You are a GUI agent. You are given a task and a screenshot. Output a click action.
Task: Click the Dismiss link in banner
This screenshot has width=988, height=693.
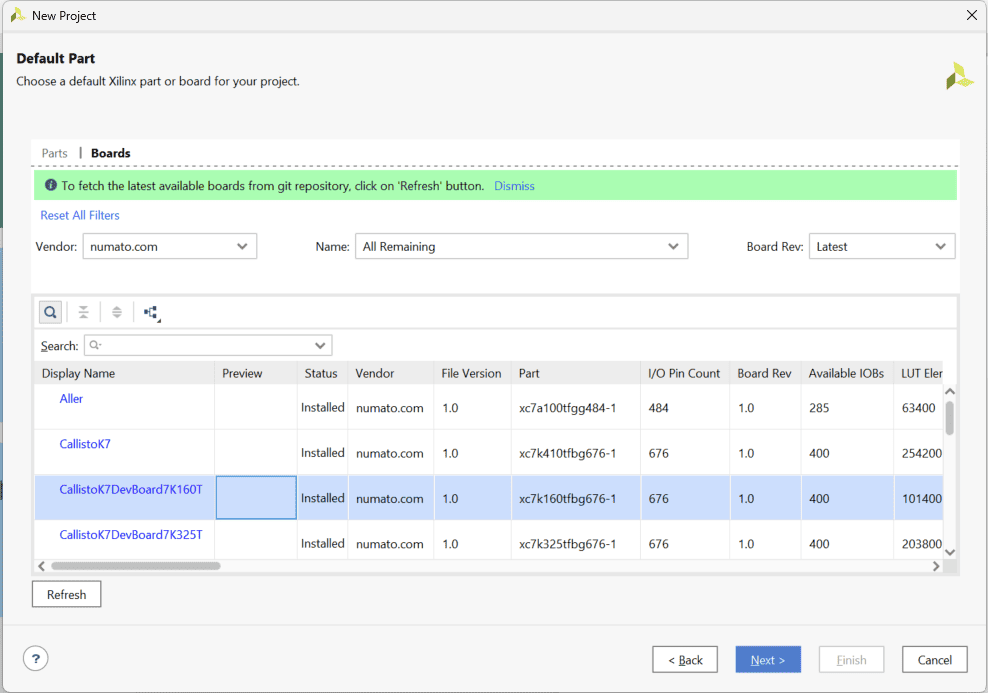click(514, 186)
